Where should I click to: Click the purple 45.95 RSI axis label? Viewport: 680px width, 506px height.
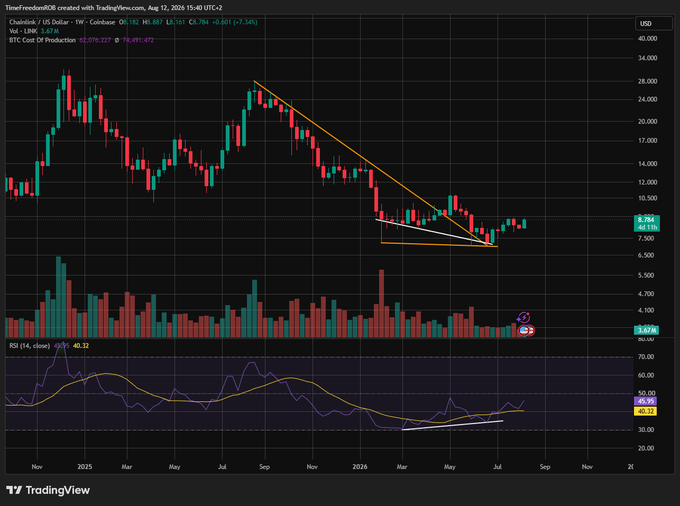point(646,401)
